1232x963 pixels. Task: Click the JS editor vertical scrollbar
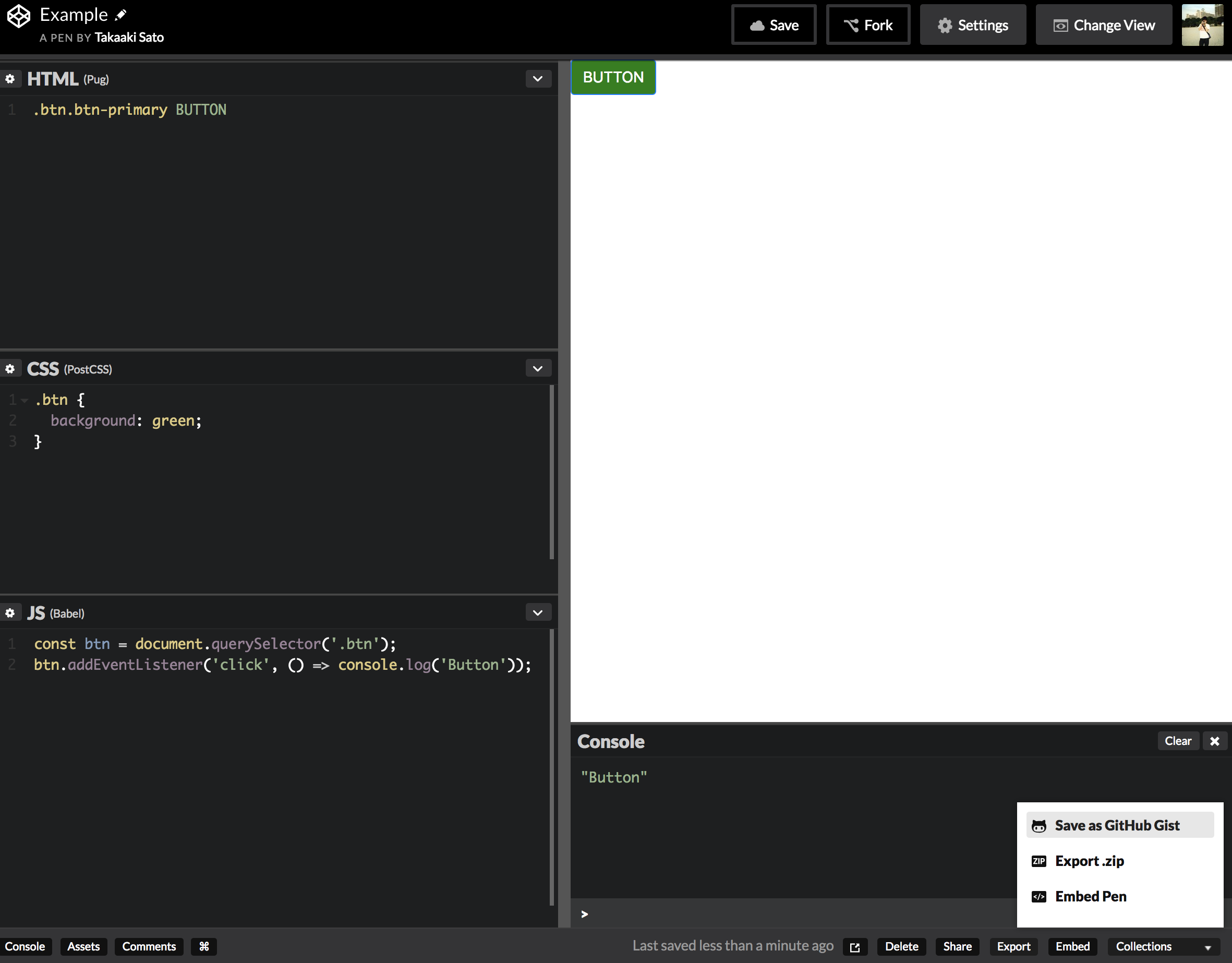pyautogui.click(x=552, y=767)
